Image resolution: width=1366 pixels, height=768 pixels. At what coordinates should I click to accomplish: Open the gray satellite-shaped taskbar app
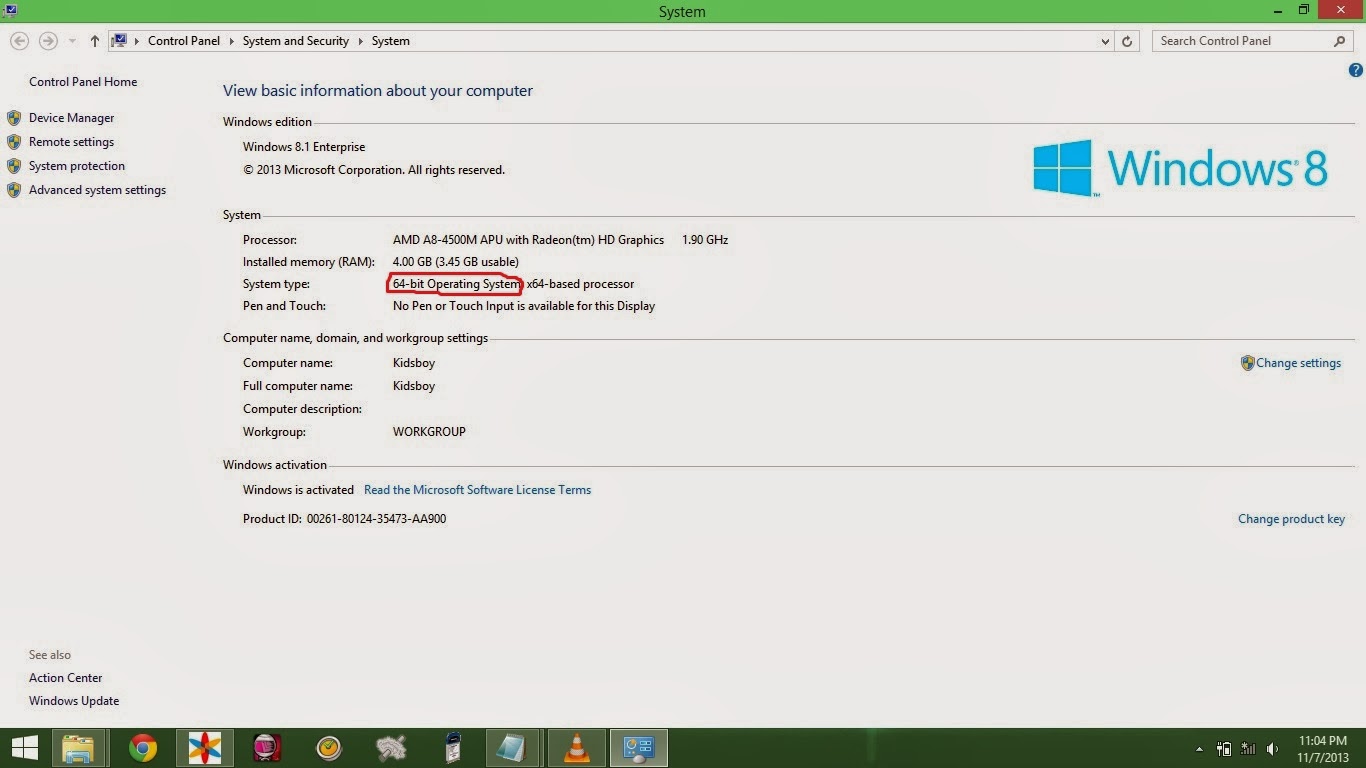(x=391, y=748)
